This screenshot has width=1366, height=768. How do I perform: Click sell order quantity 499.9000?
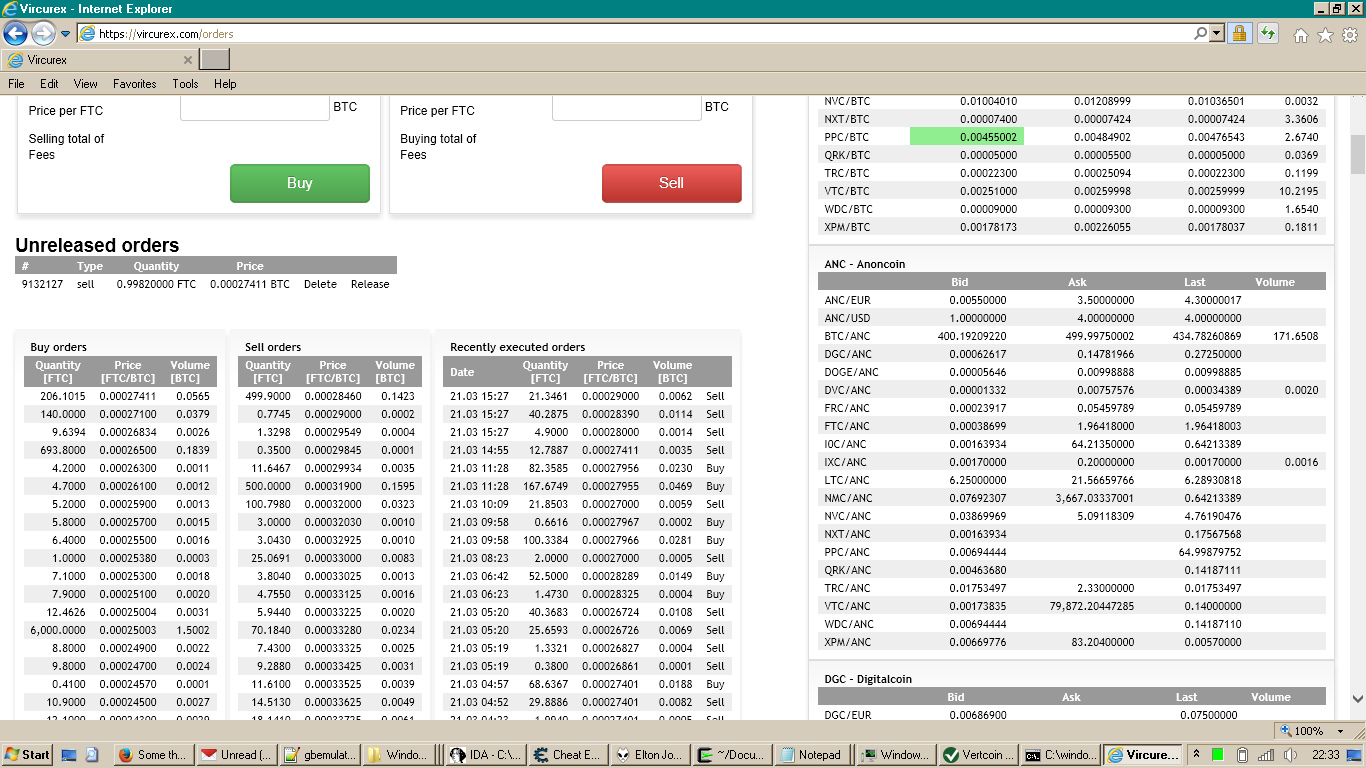(x=266, y=396)
